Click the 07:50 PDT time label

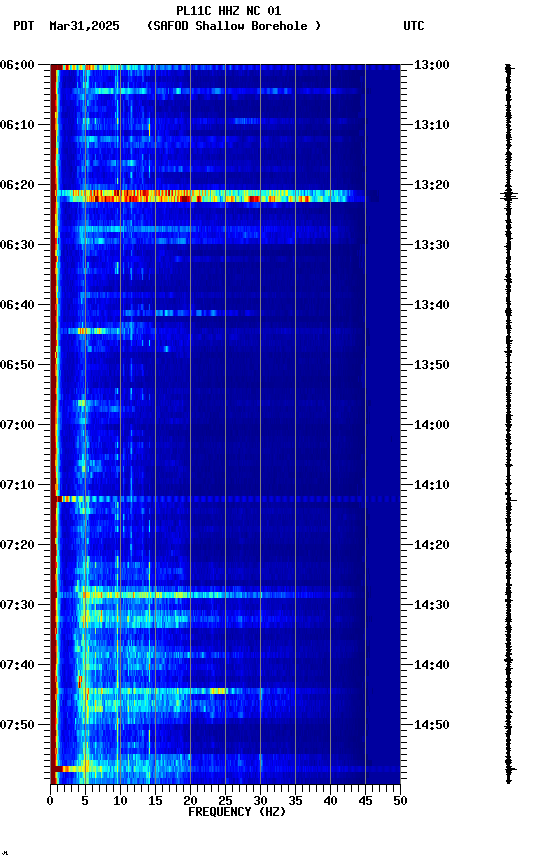click(x=17, y=725)
